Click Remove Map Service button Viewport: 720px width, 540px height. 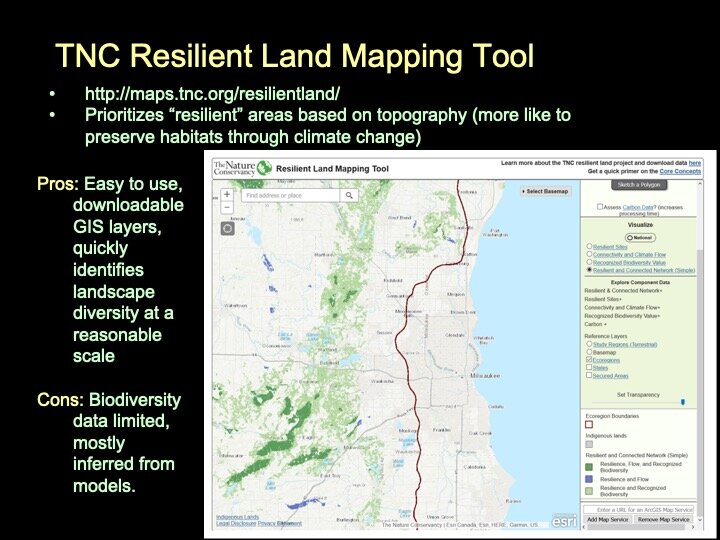point(664,519)
